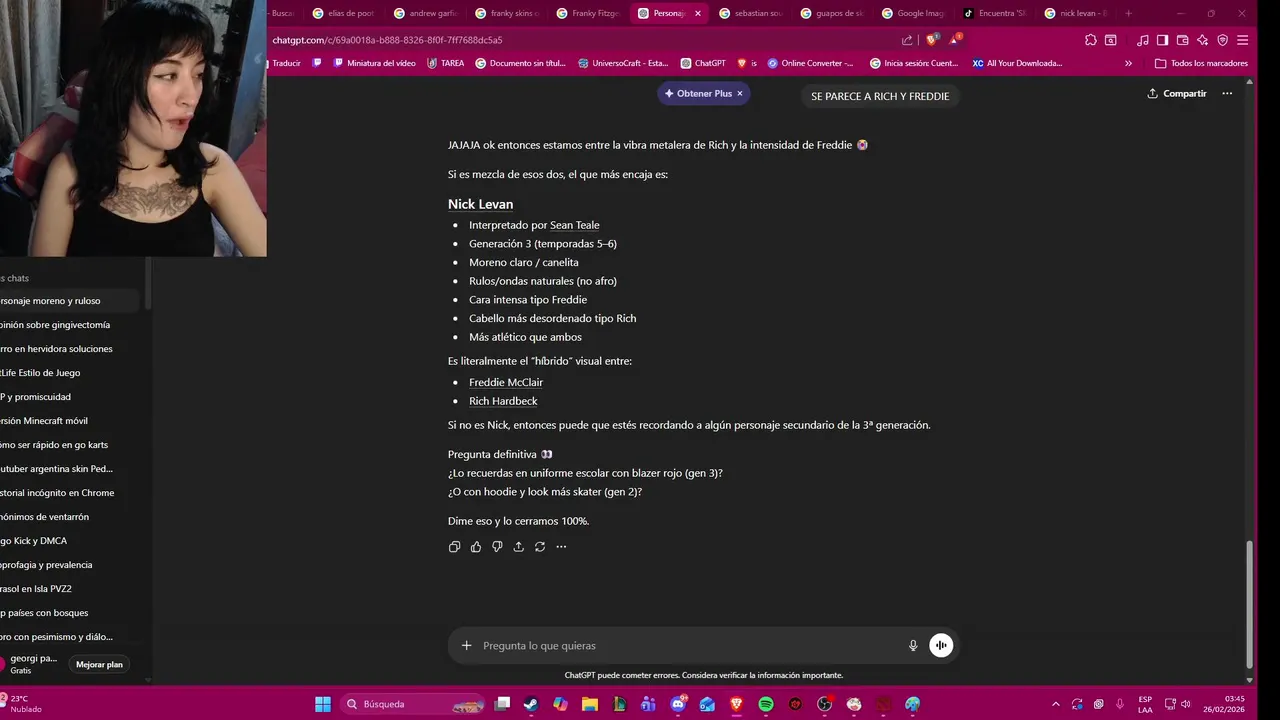Expand the hidden bookmarks overflow chevron
This screenshot has height=720, width=1280.
coord(1129,63)
